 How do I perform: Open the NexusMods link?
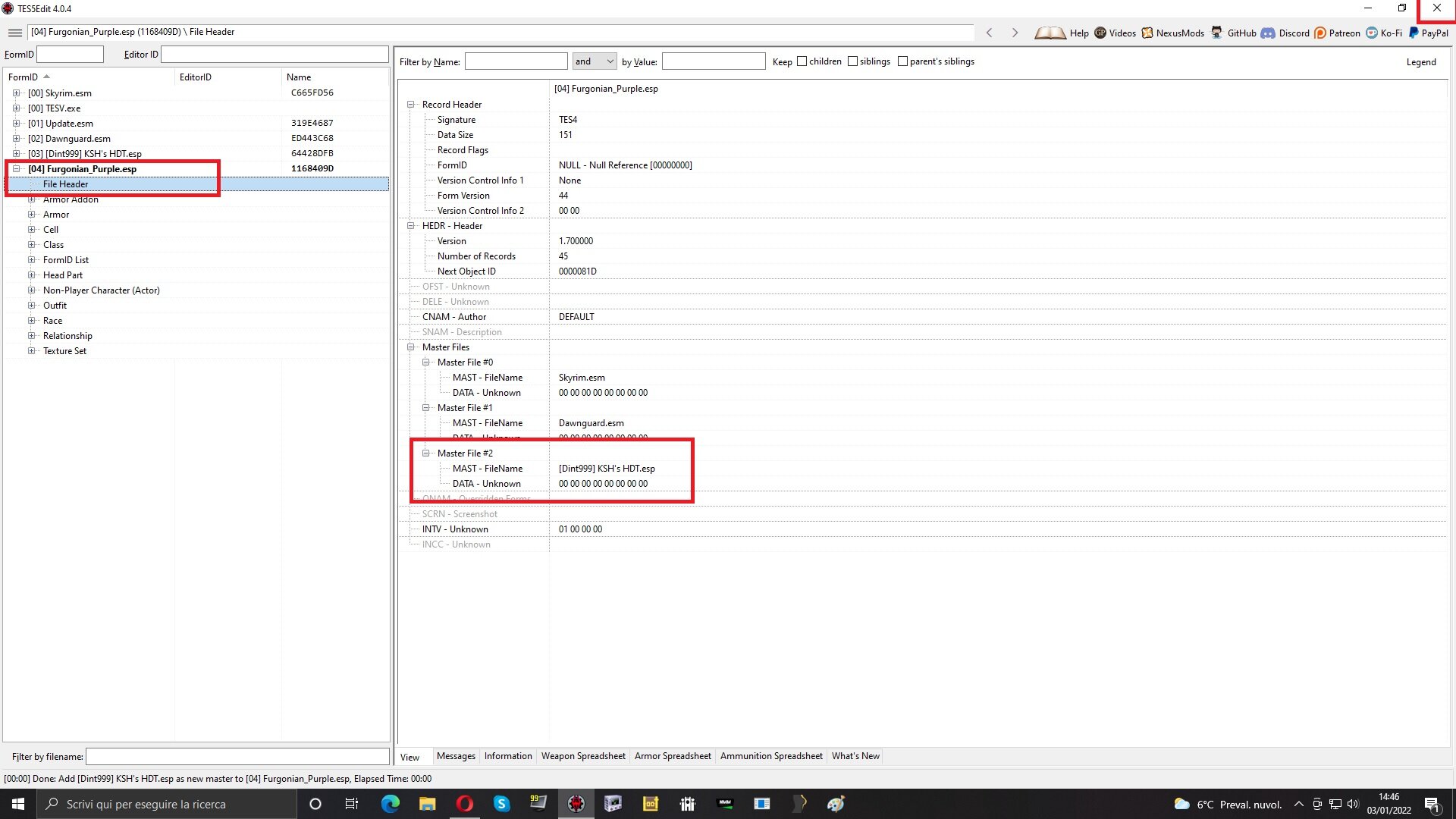tap(1172, 33)
